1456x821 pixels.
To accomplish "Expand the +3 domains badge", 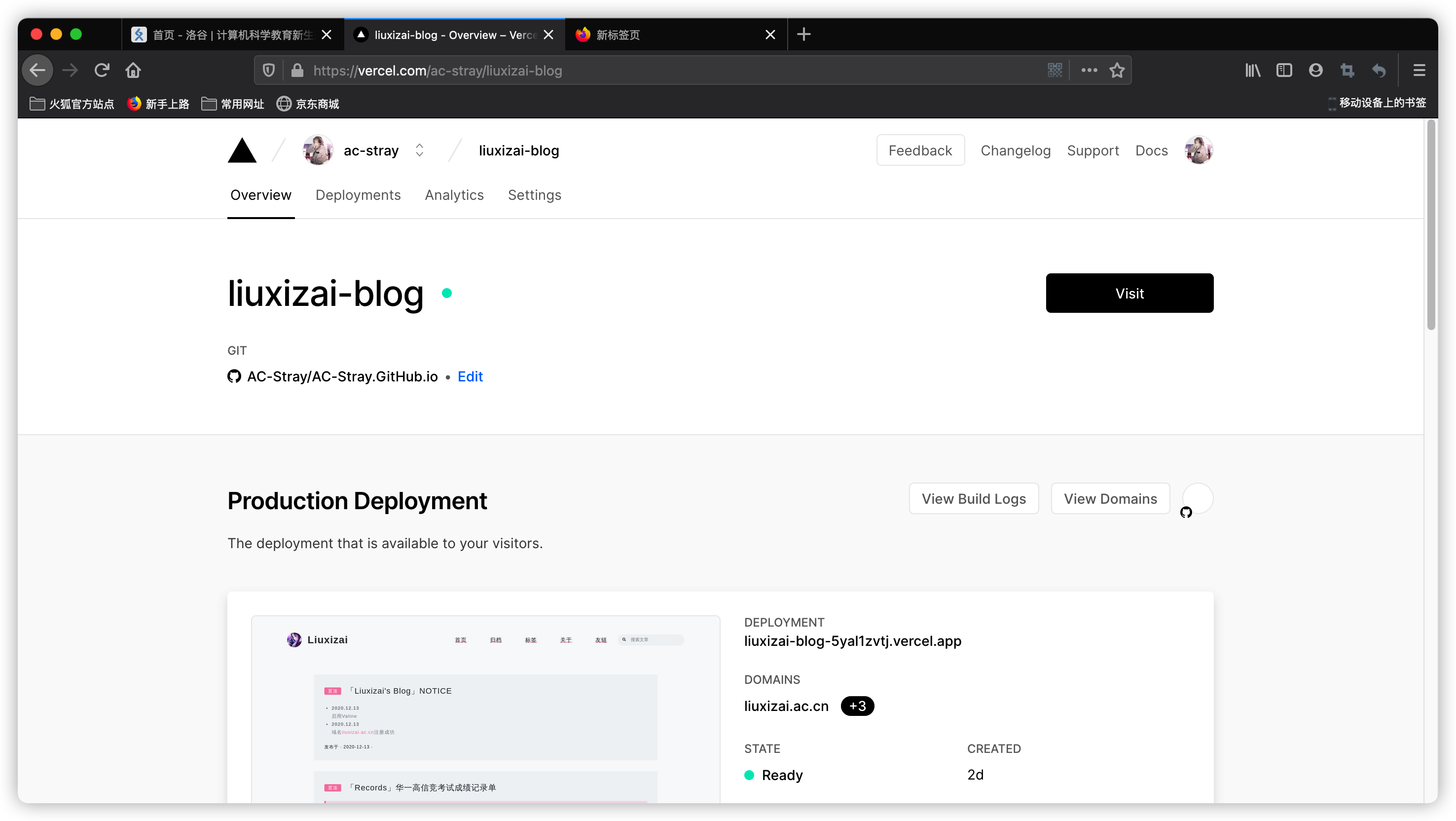I will [857, 706].
